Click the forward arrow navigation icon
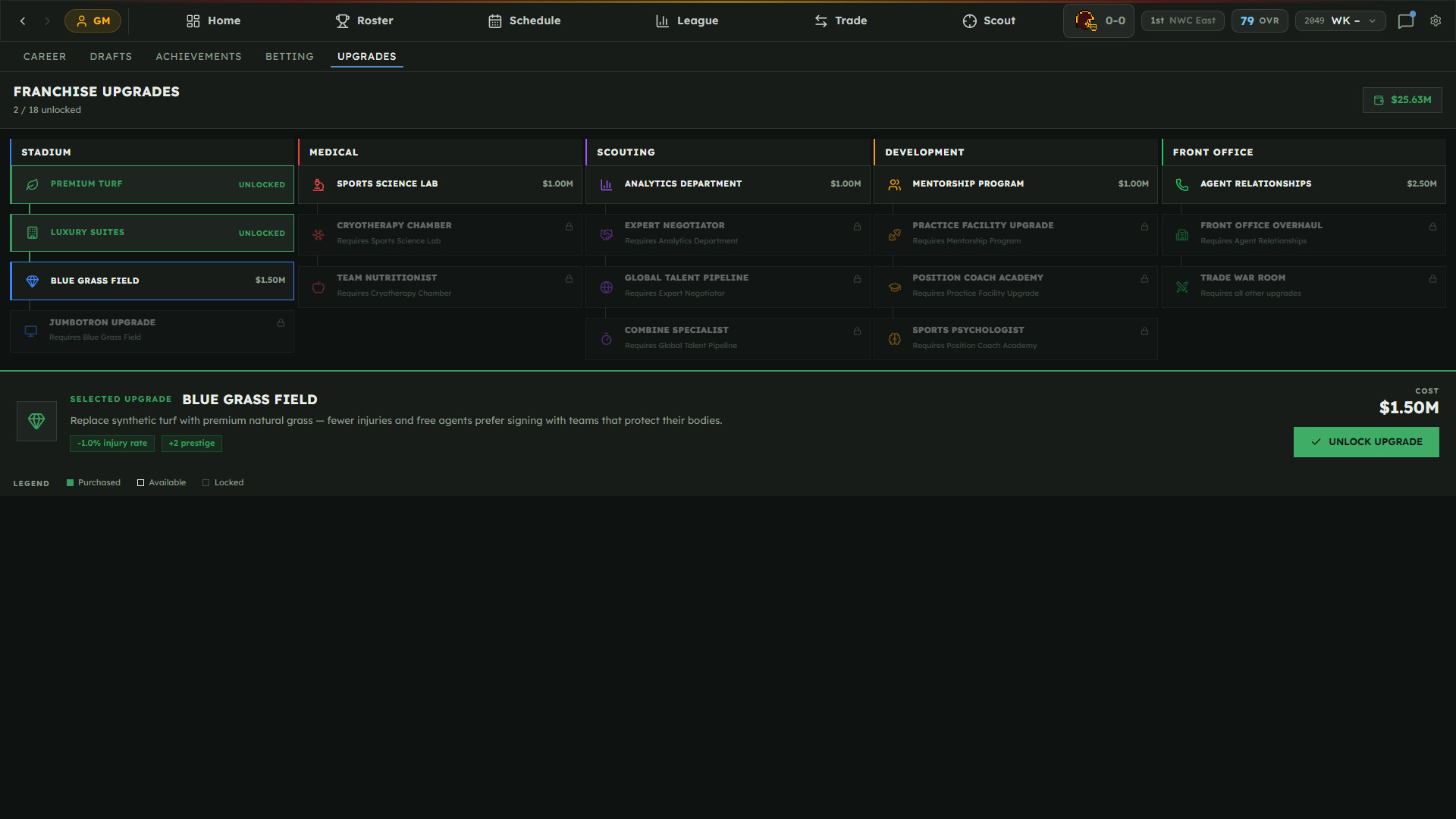This screenshot has height=819, width=1456. 47,21
